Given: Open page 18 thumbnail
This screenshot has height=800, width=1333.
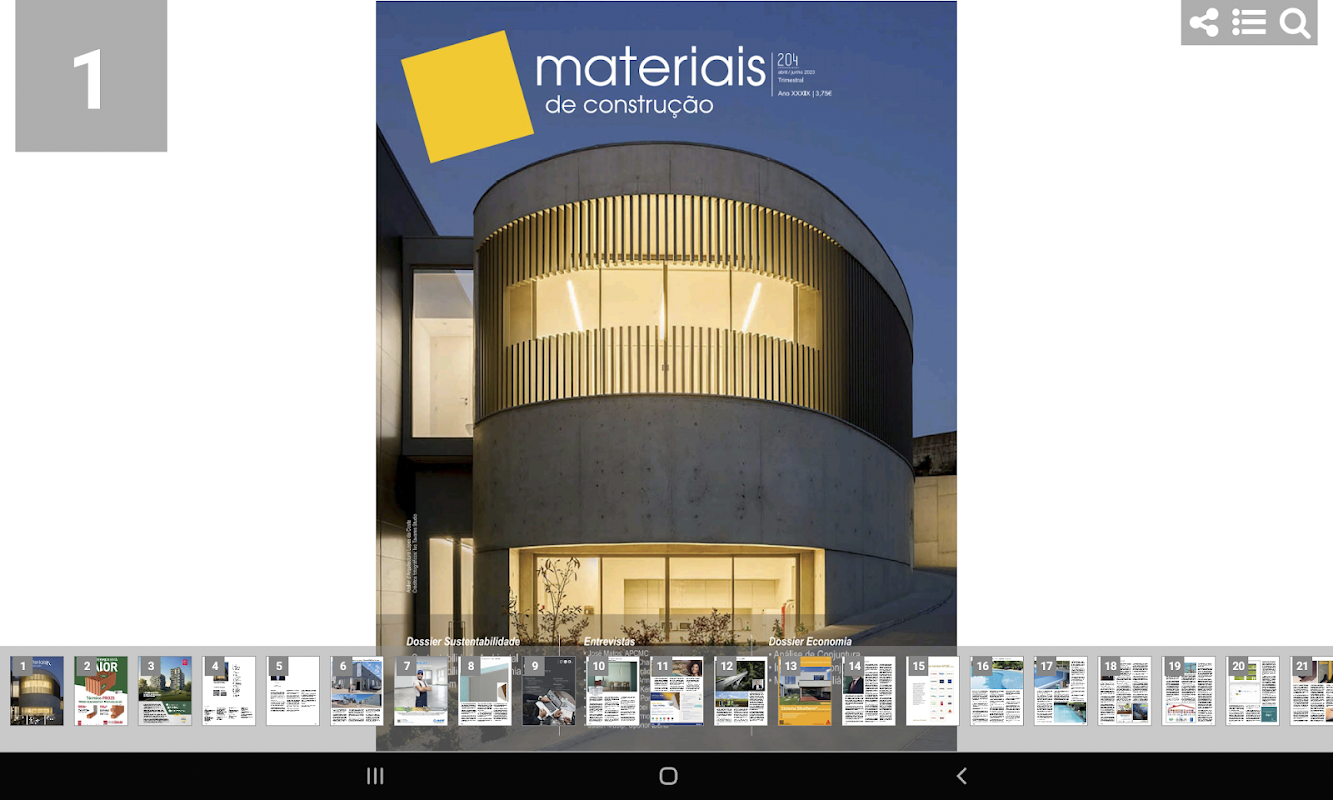Looking at the screenshot, I should coord(1125,691).
